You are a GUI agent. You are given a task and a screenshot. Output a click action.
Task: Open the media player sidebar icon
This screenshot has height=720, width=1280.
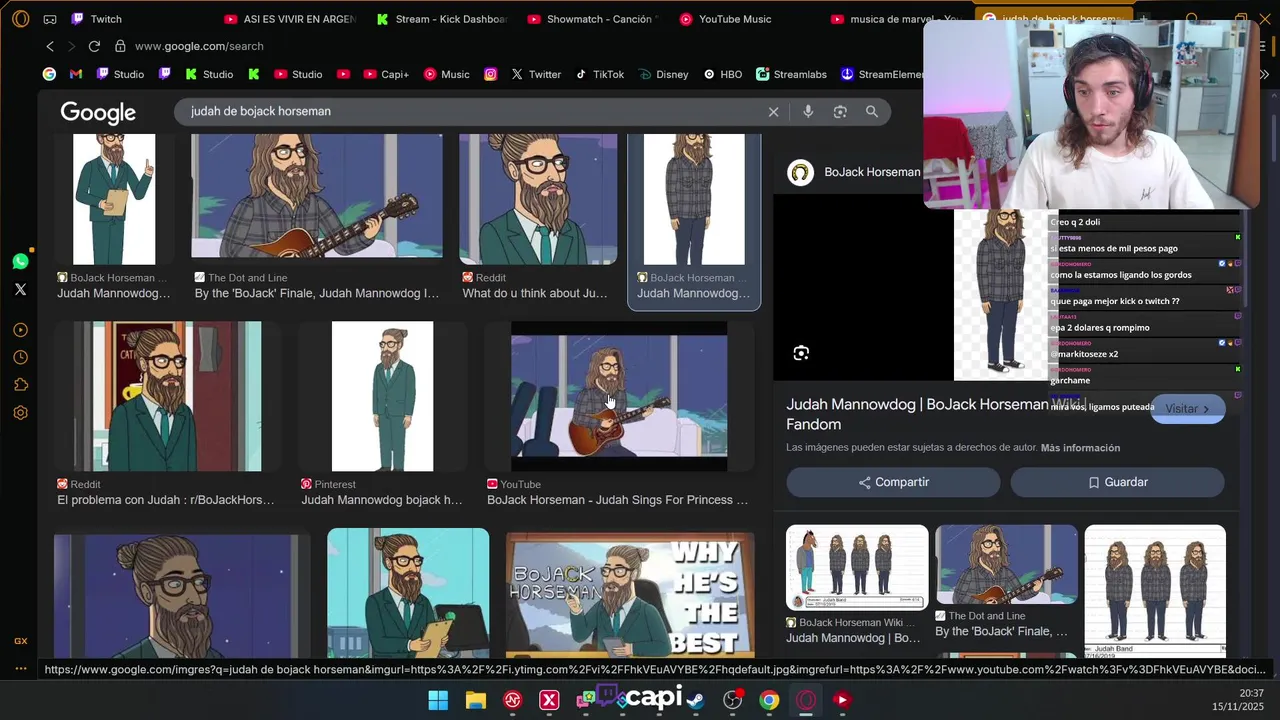click(20, 330)
